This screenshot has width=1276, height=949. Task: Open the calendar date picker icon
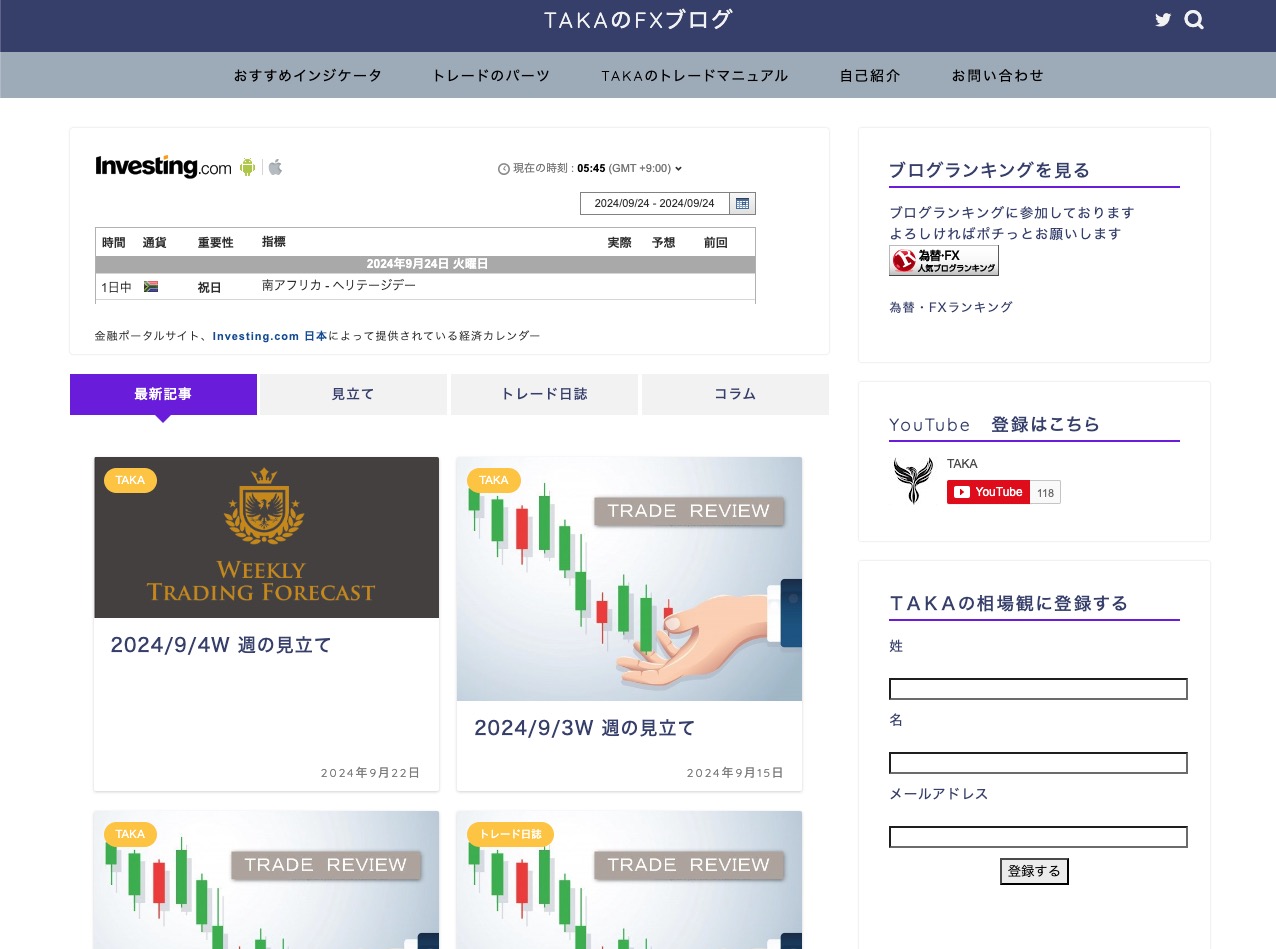coord(742,203)
